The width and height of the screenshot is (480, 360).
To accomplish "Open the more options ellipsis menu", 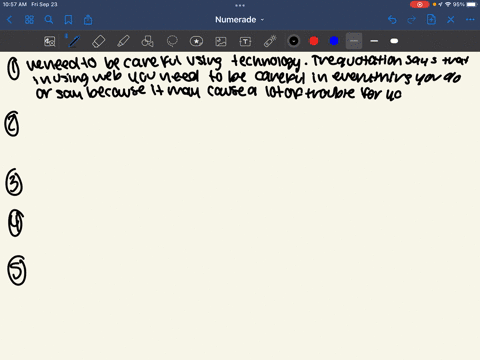I will click(x=470, y=20).
